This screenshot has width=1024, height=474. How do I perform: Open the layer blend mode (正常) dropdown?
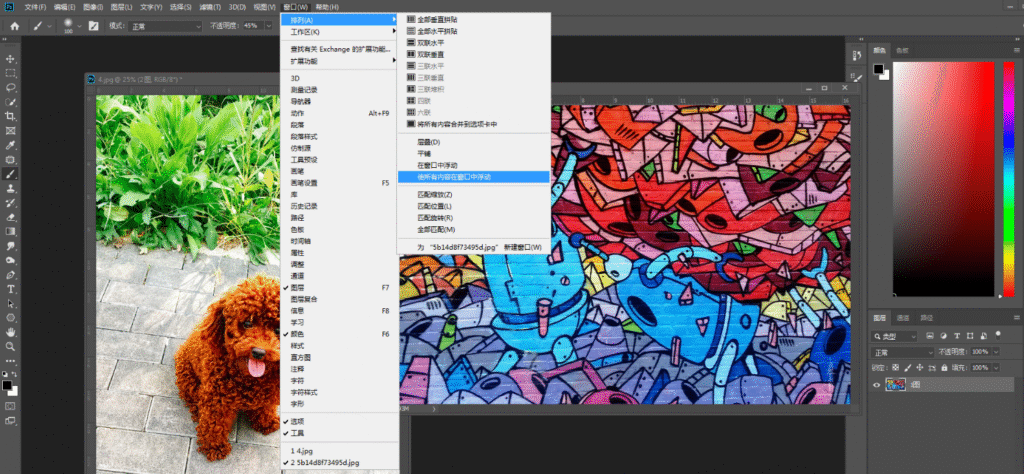pyautogui.click(x=904, y=352)
